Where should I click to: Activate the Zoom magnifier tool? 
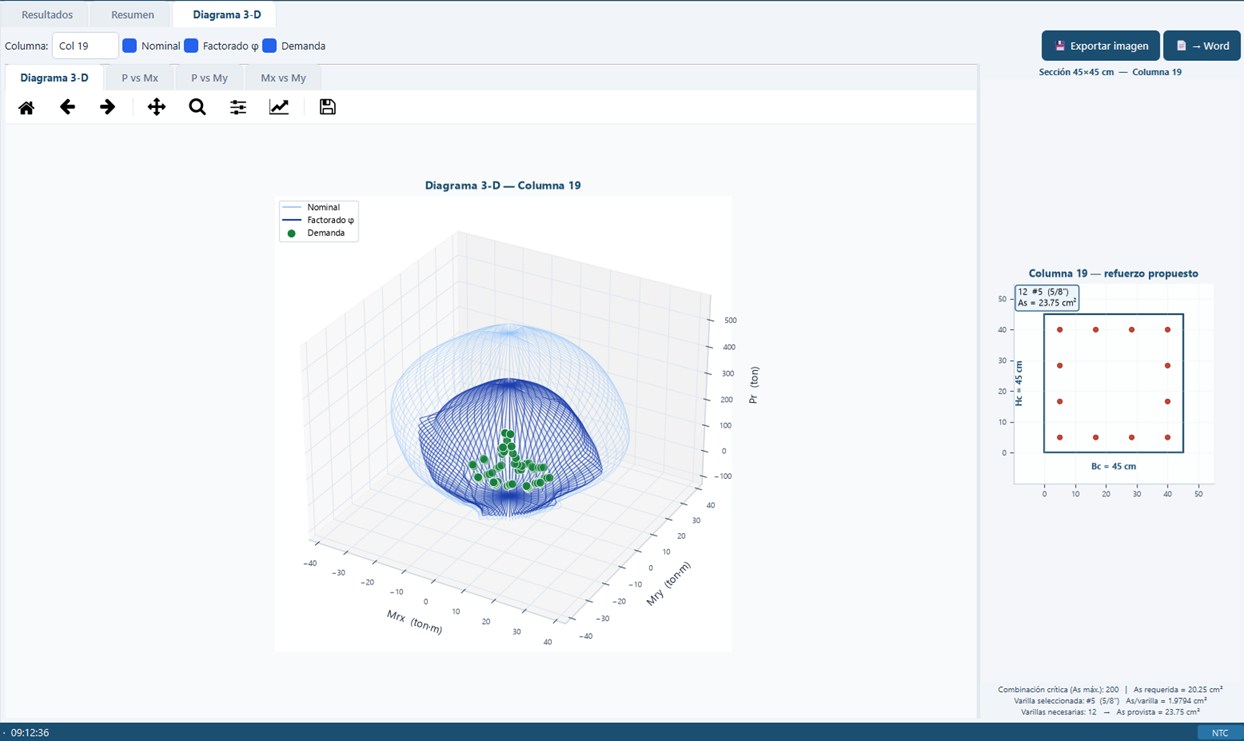(197, 107)
